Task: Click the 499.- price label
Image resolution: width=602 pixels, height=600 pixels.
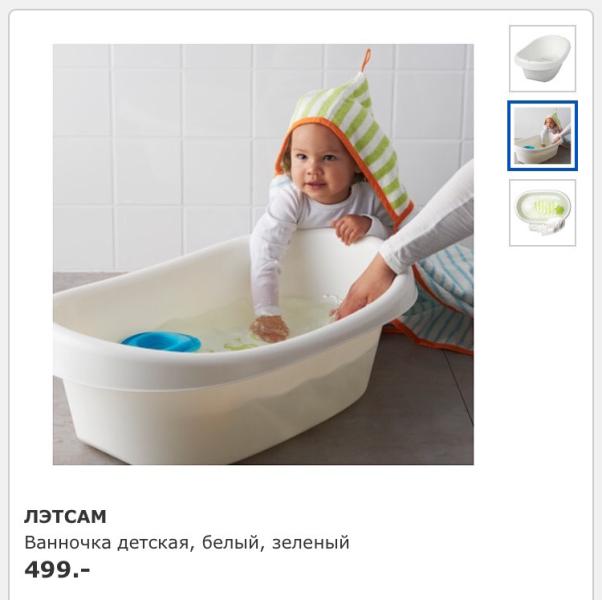Action: 57,569
